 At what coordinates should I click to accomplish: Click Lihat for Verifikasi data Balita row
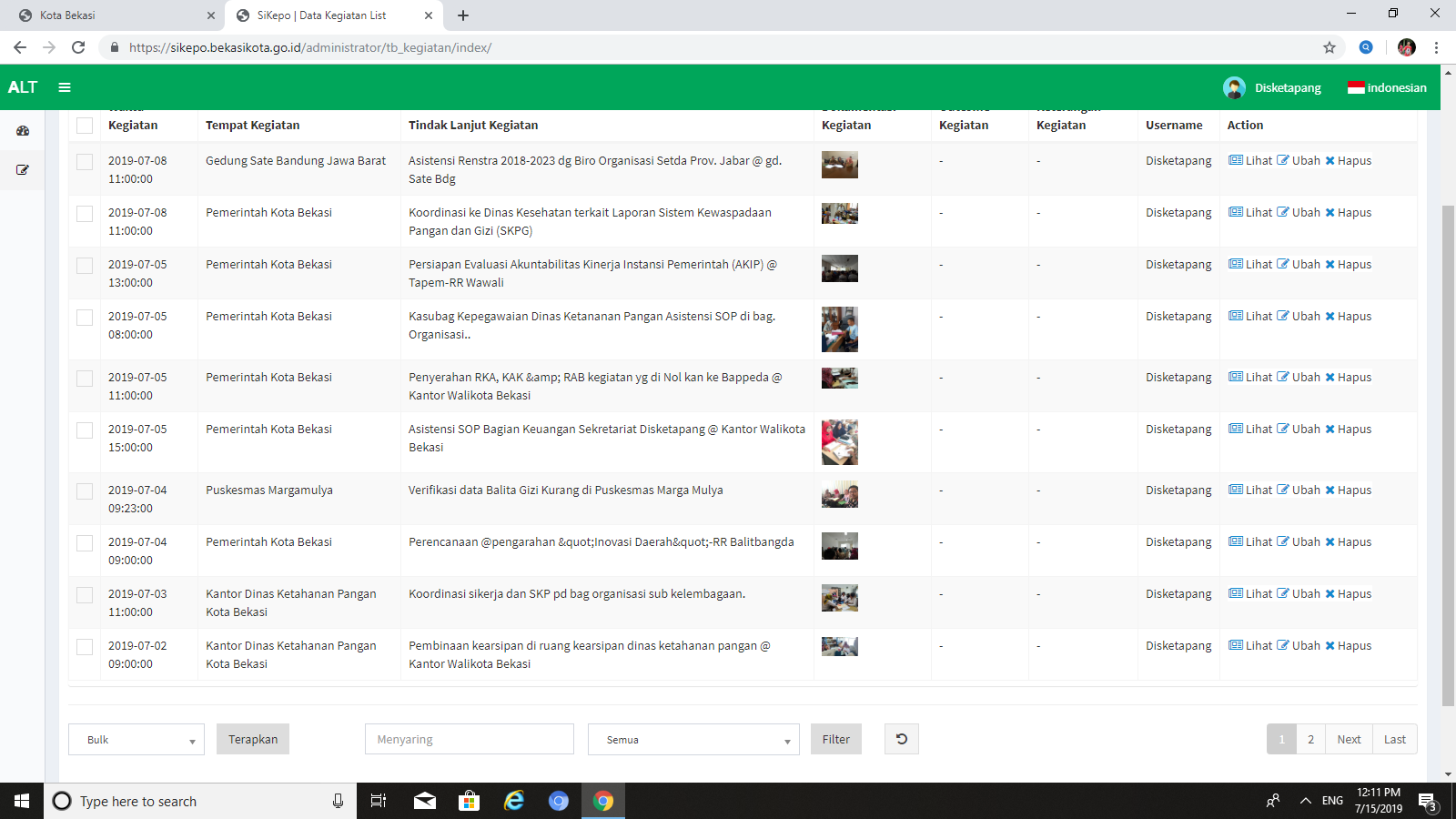(1250, 490)
